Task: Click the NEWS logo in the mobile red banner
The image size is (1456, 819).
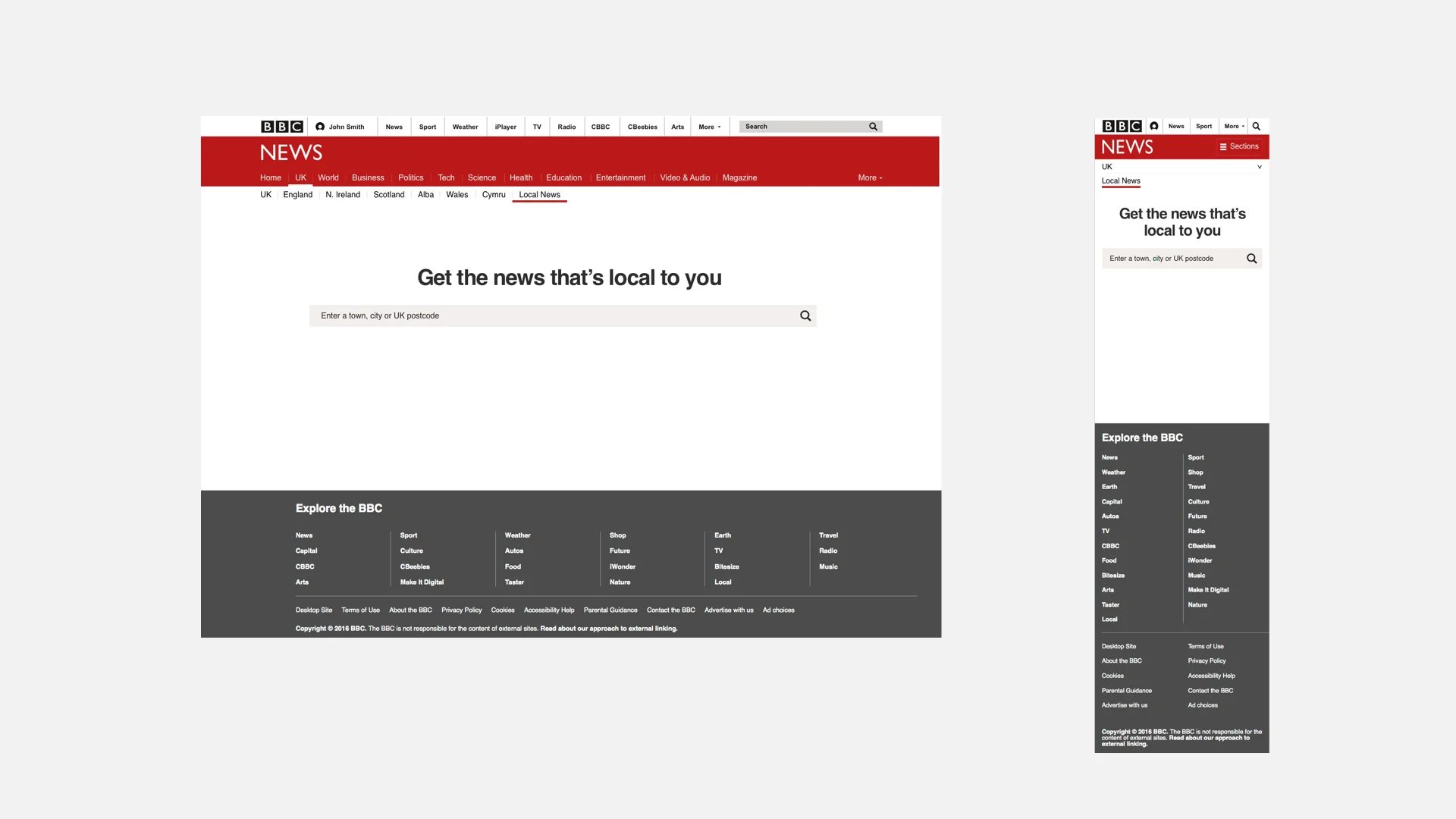Action: 1127,147
